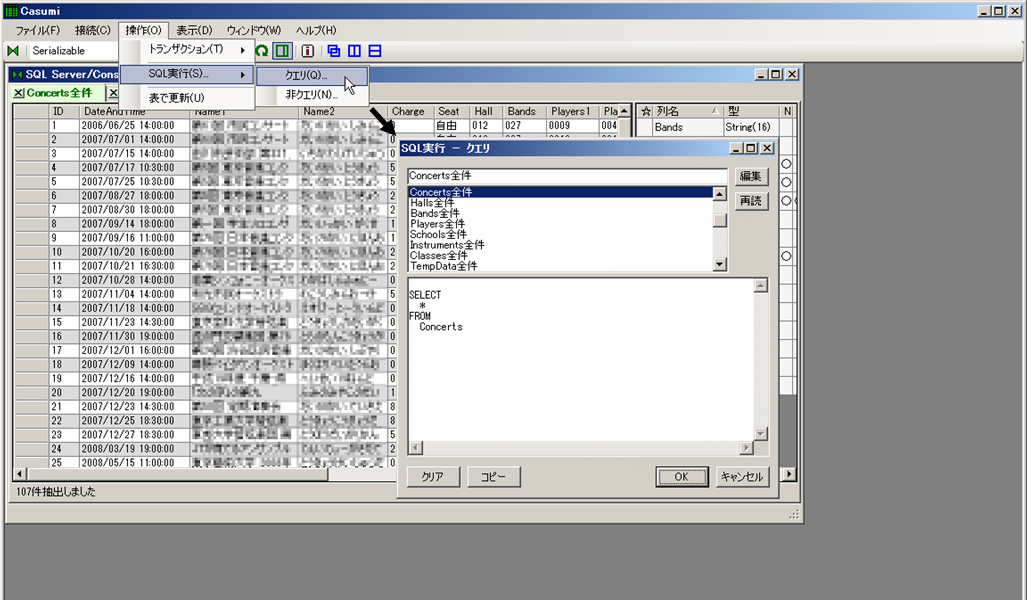Click the star column header icon
This screenshot has width=1027, height=600.
645,111
